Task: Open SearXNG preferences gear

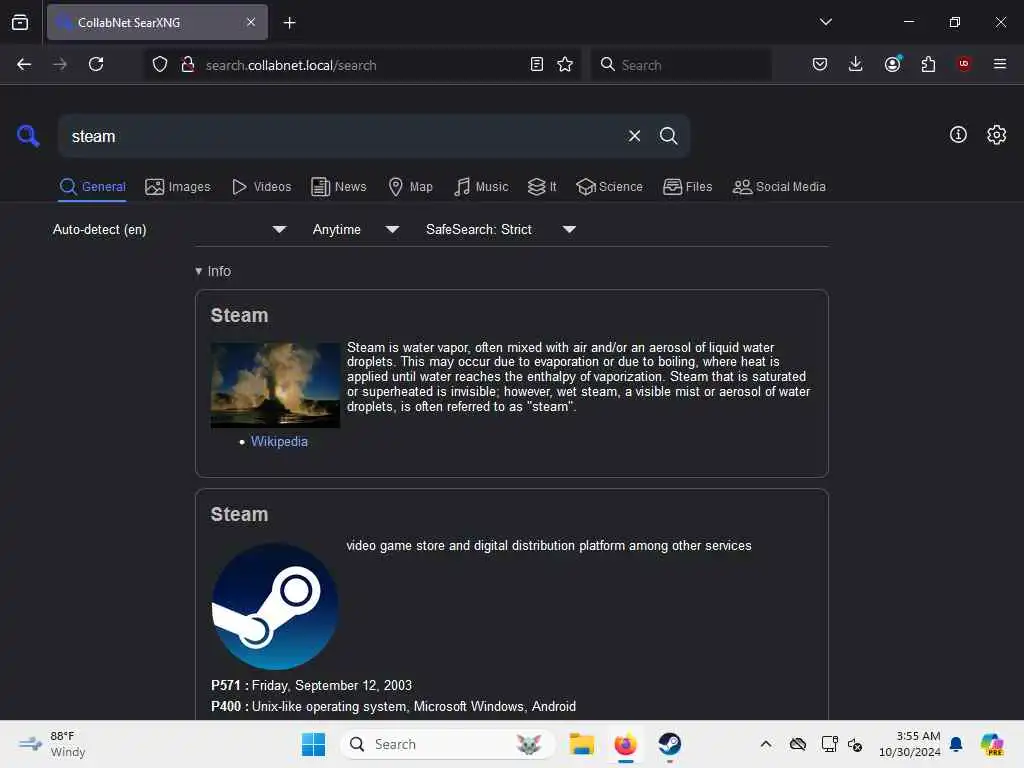Action: pyautogui.click(x=996, y=135)
